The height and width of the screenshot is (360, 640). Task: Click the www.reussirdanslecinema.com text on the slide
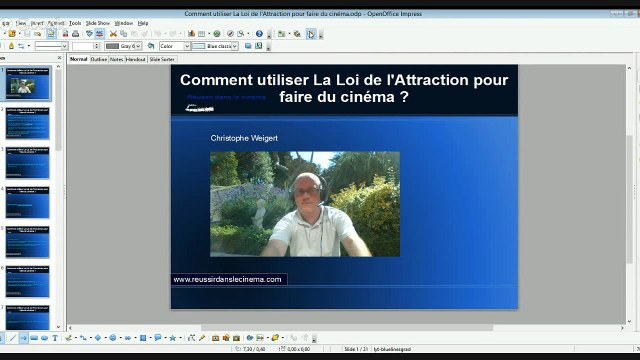click(x=227, y=280)
